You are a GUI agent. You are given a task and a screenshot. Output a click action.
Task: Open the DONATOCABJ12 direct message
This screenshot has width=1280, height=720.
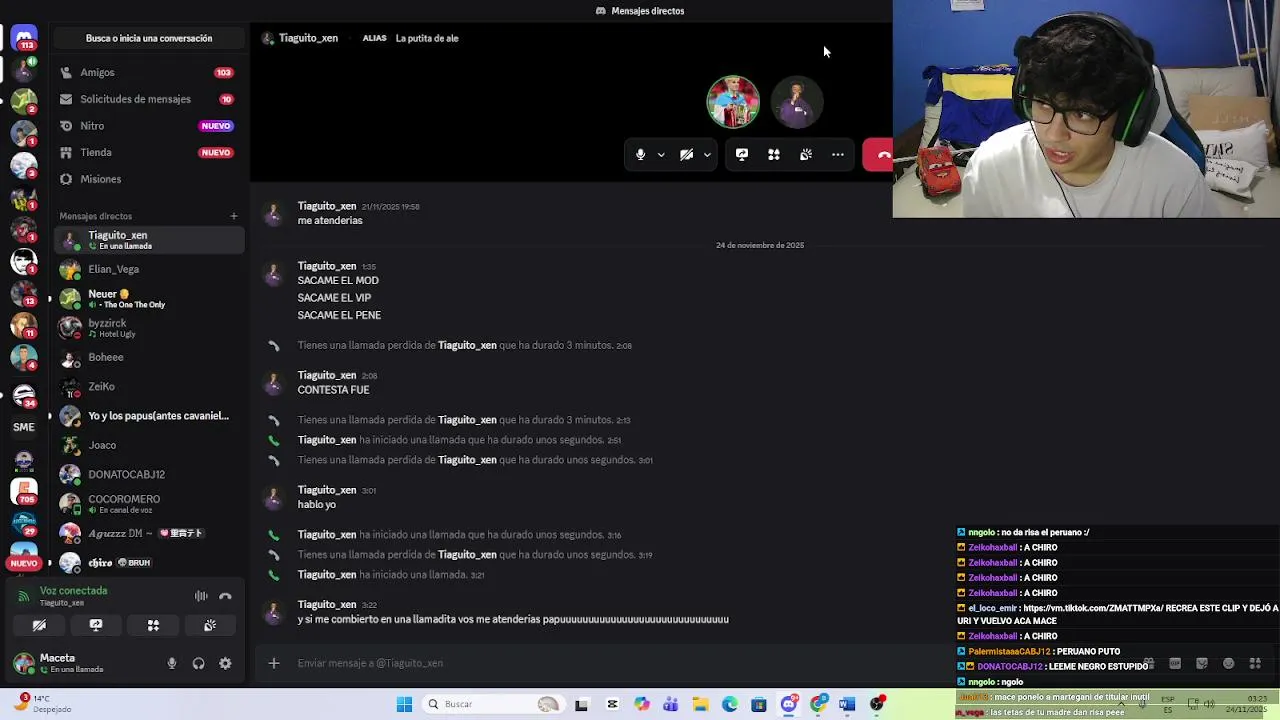[x=149, y=475]
